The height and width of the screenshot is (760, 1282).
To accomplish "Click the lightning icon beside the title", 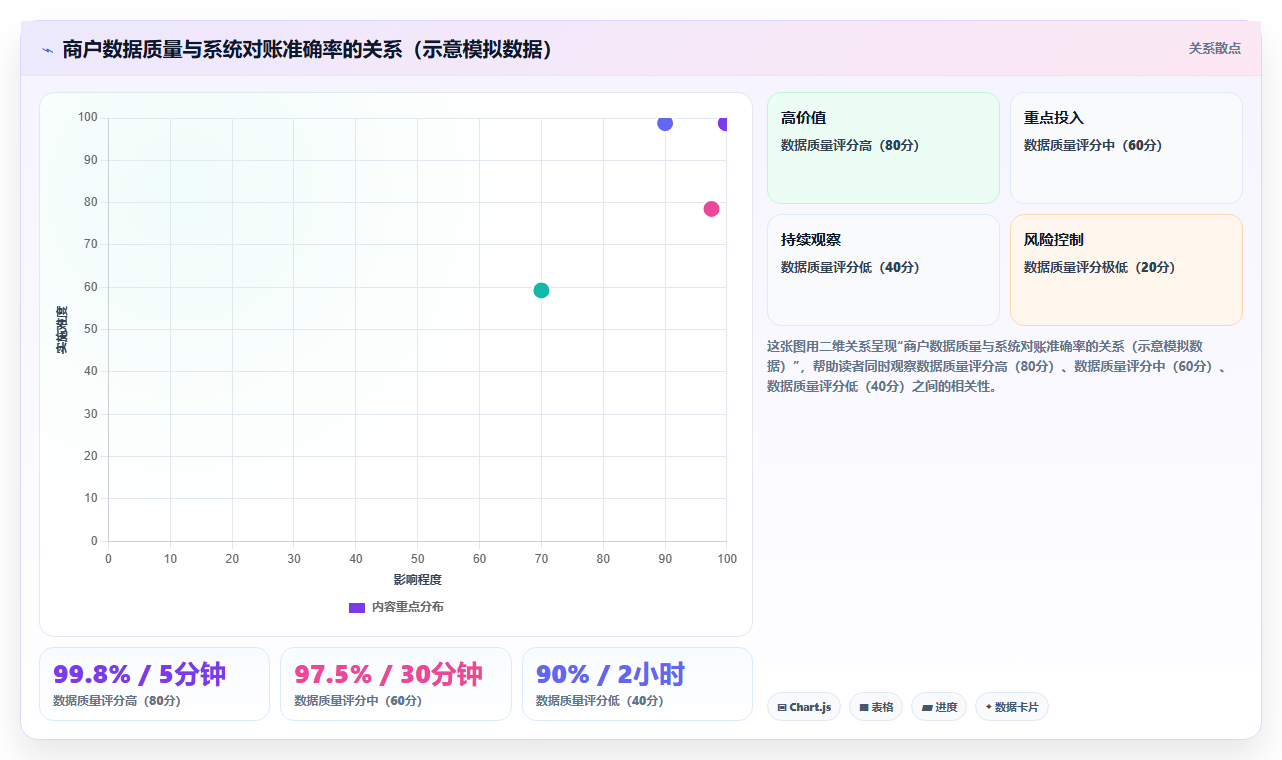I will pos(47,50).
